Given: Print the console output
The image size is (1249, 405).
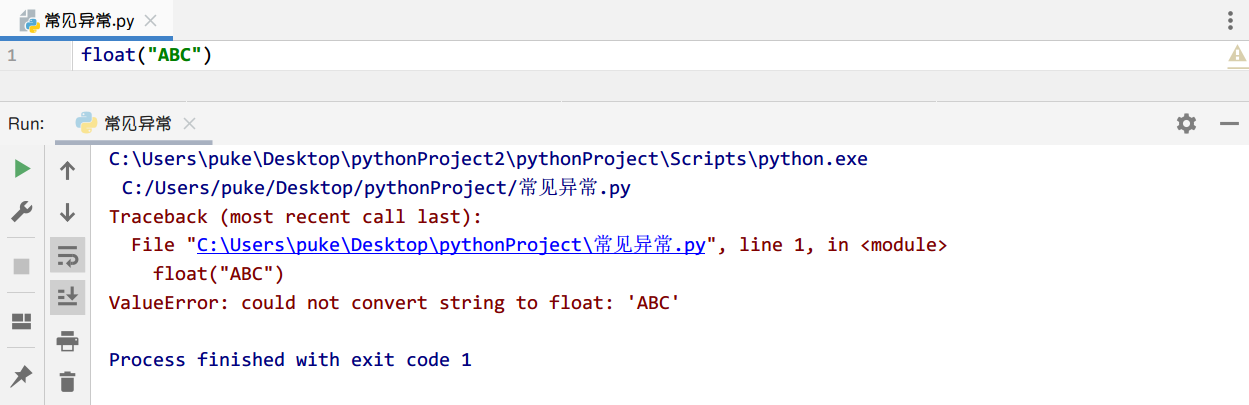Looking at the screenshot, I should [x=68, y=341].
